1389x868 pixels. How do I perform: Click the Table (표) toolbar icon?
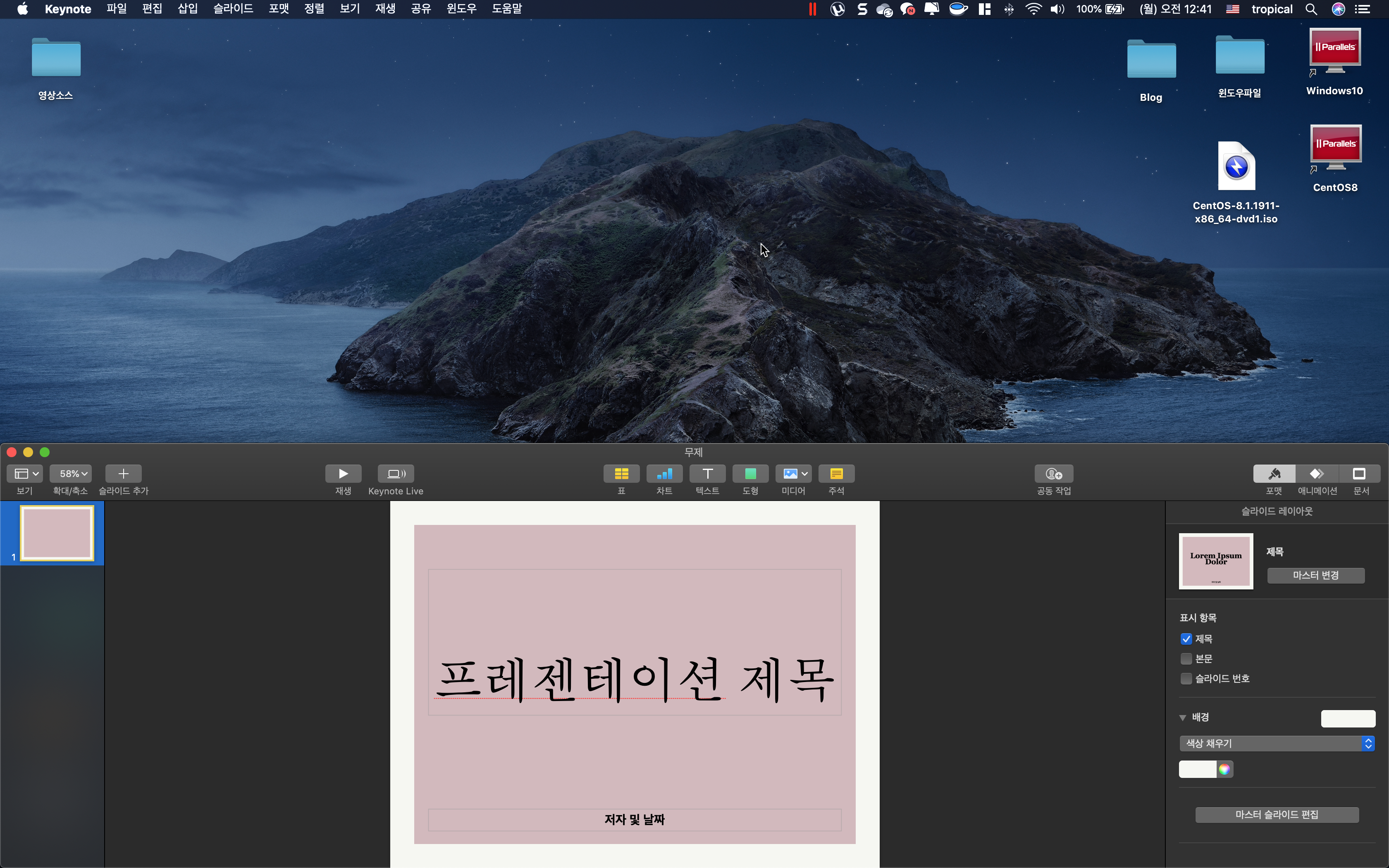621,474
